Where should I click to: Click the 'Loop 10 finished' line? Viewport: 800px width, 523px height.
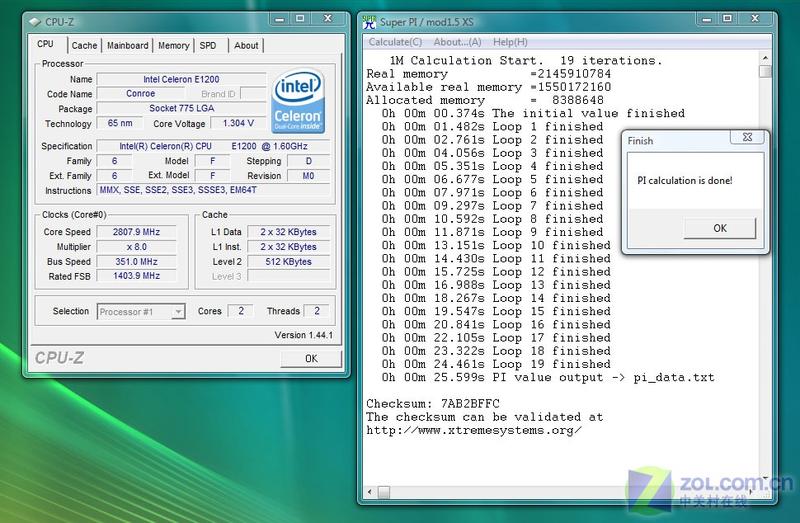[x=496, y=245]
